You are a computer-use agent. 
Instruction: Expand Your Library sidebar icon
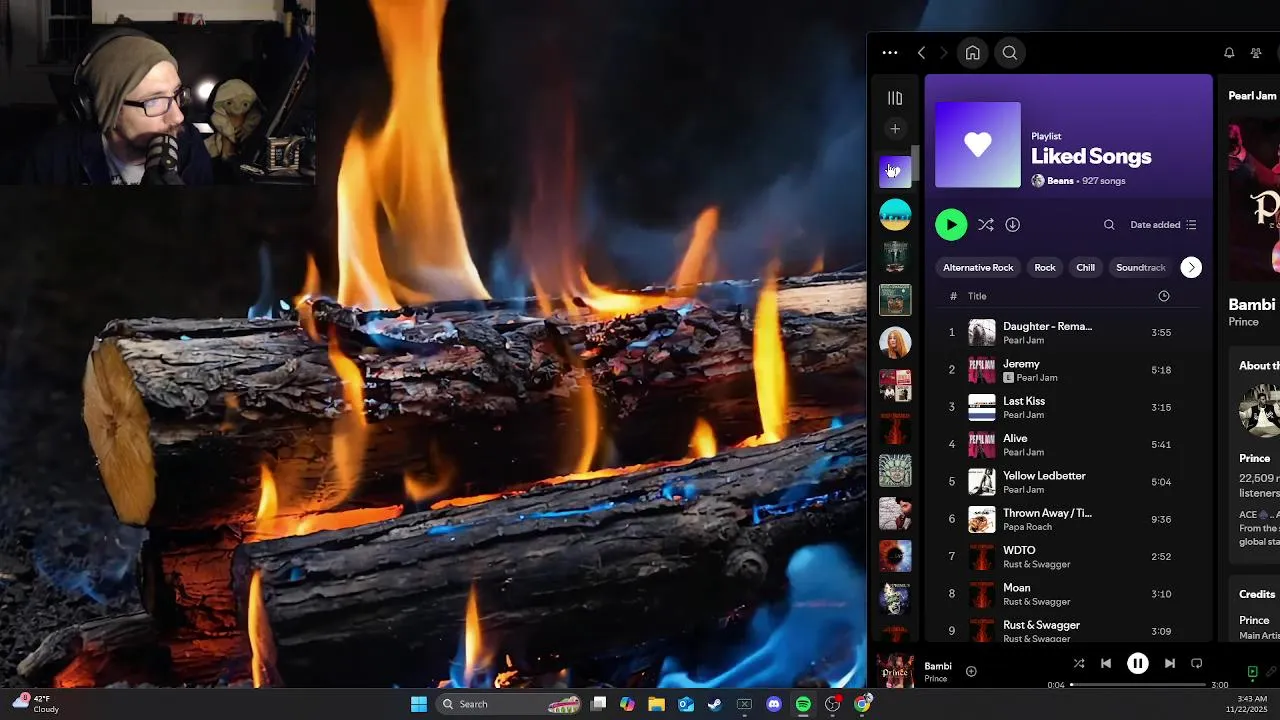(895, 98)
